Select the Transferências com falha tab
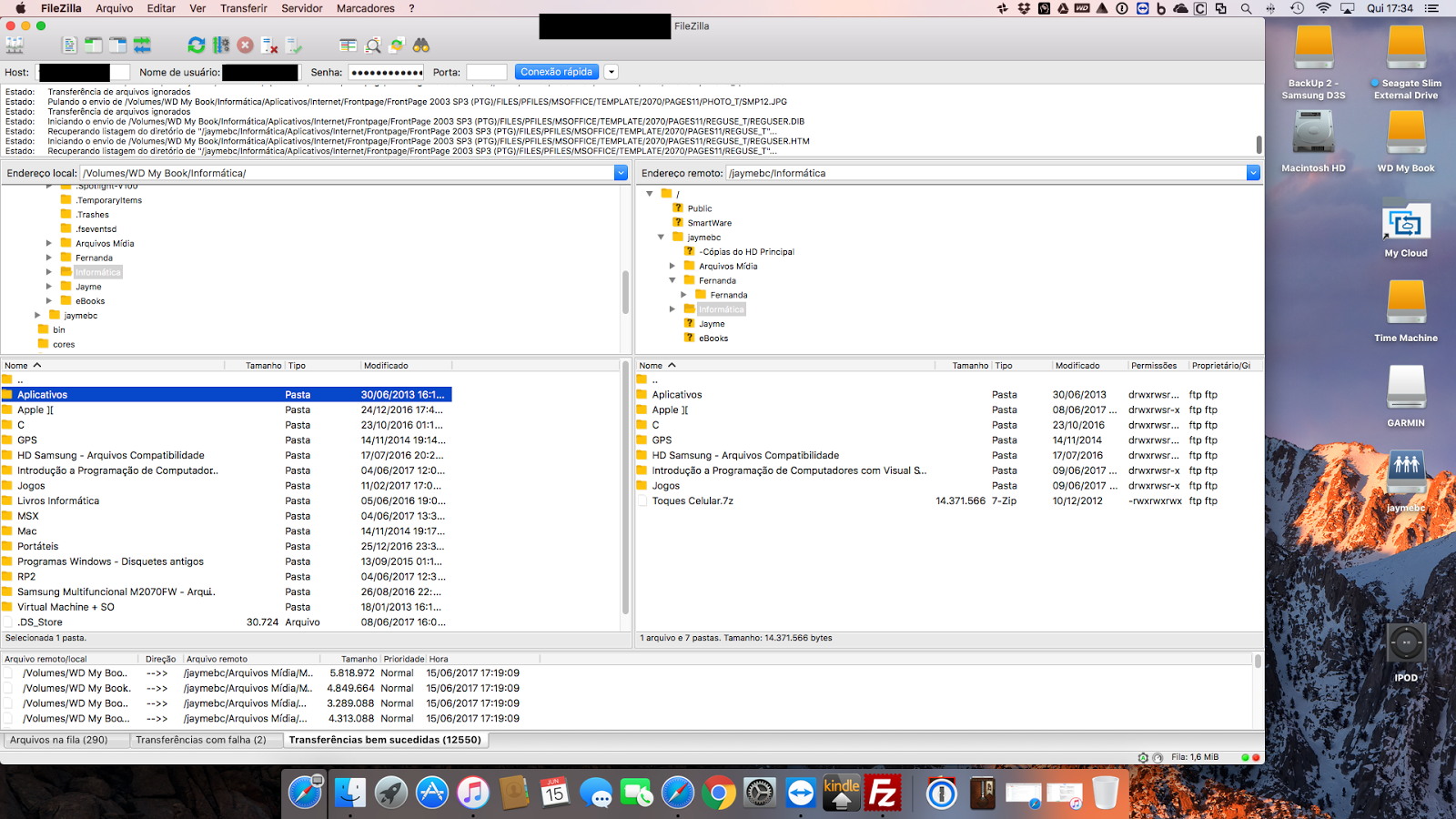This screenshot has width=1456, height=819. 201,740
